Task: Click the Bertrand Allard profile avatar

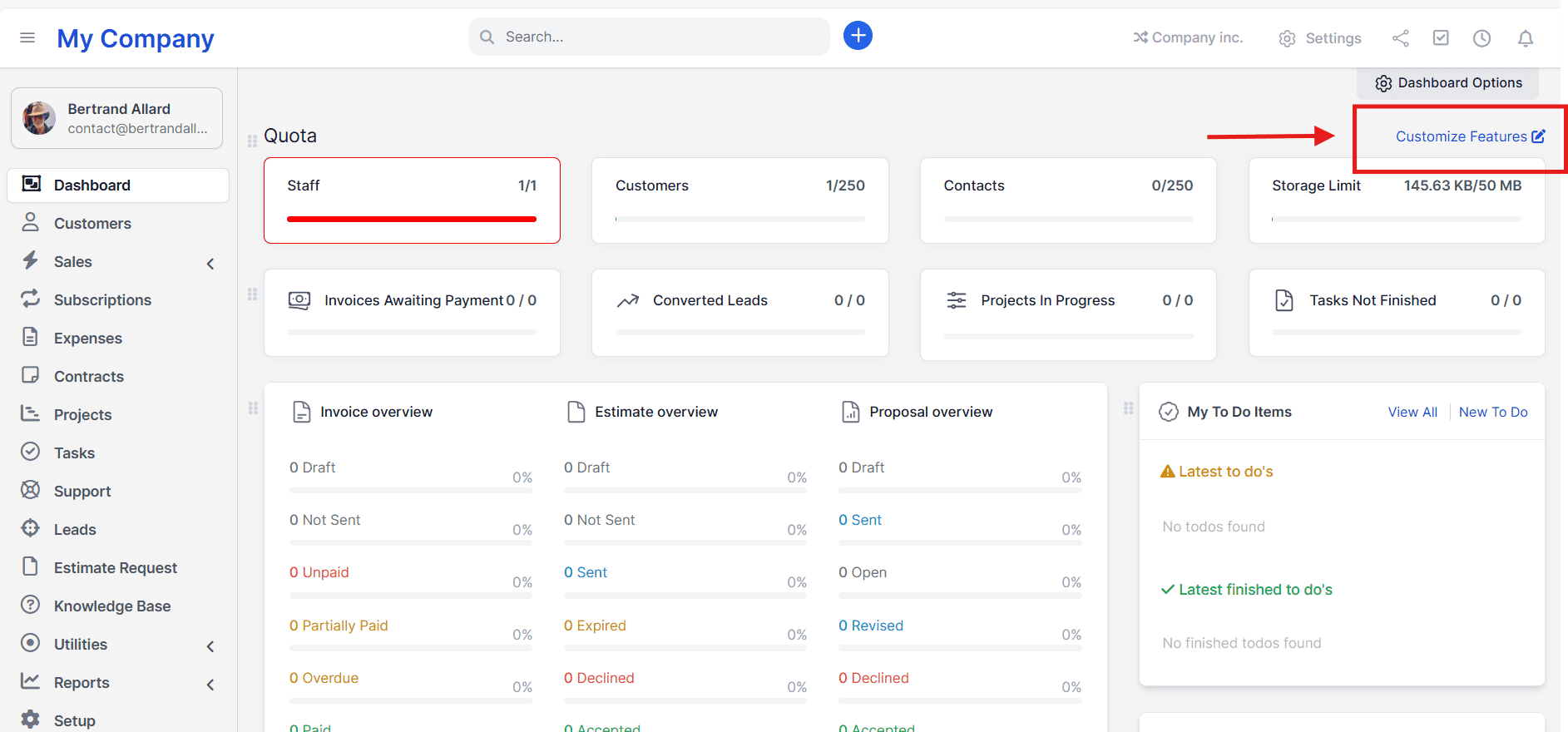Action: [x=39, y=118]
